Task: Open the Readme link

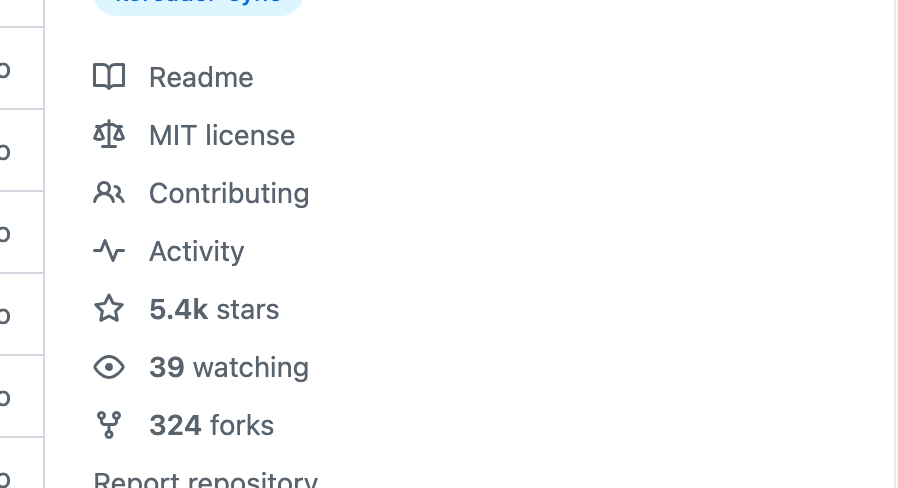Action: (x=201, y=77)
